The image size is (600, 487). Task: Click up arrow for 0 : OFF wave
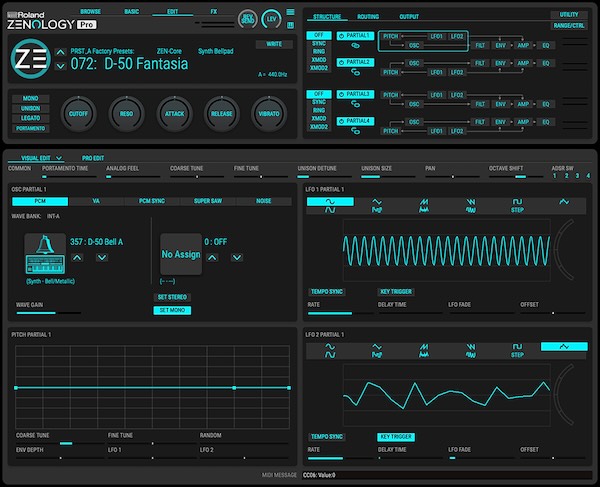212,257
